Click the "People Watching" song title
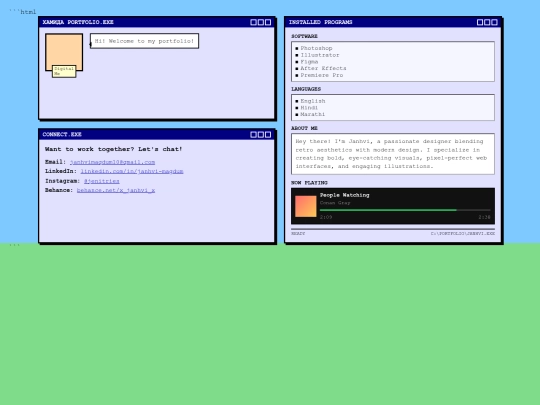 (x=344, y=195)
